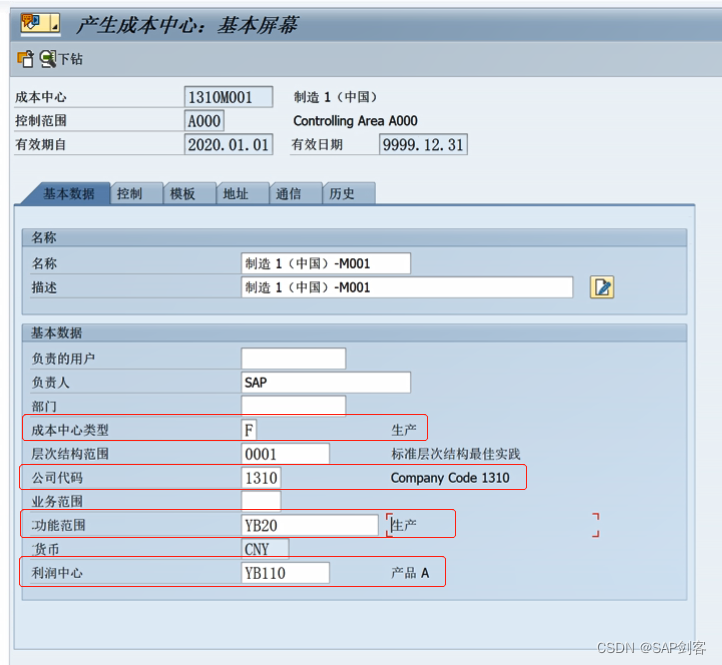Image resolution: width=722 pixels, height=665 pixels.
Task: Click the empty 业务范围 field
Action: 261,501
